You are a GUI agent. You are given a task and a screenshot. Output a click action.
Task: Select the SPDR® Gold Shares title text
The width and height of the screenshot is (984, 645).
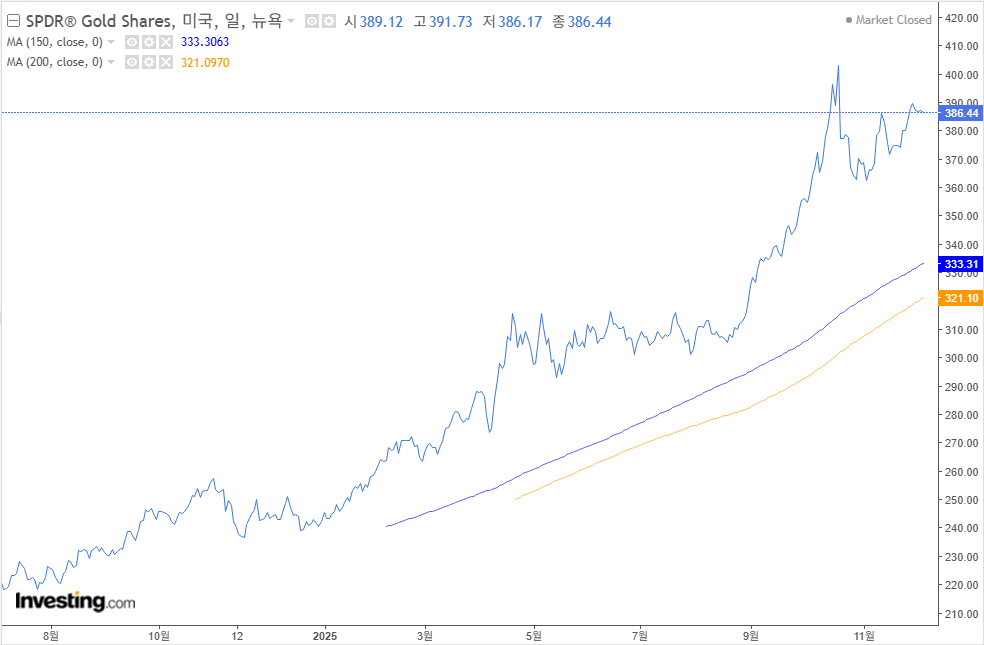99,21
